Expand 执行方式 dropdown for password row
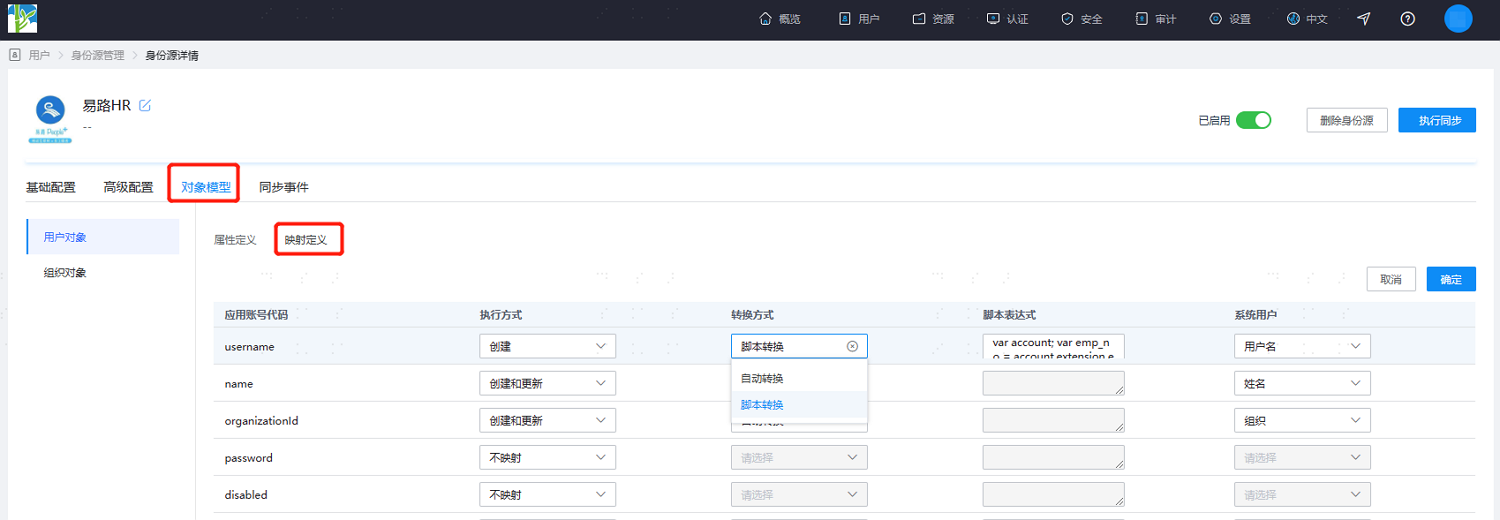 pos(547,457)
